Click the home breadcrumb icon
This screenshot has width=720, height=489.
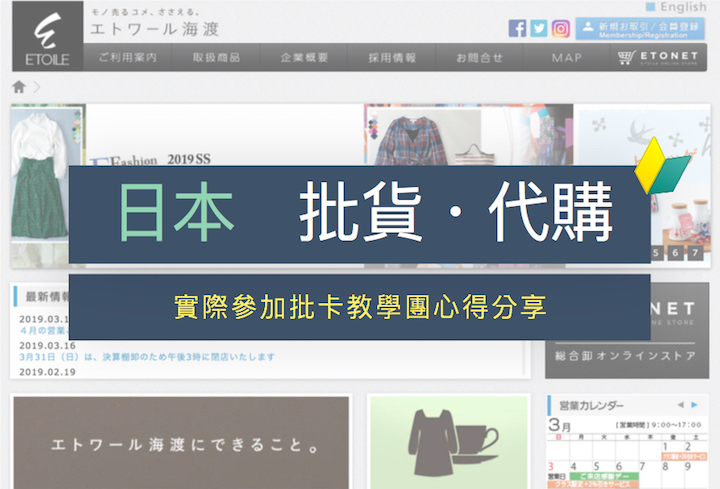(19, 87)
